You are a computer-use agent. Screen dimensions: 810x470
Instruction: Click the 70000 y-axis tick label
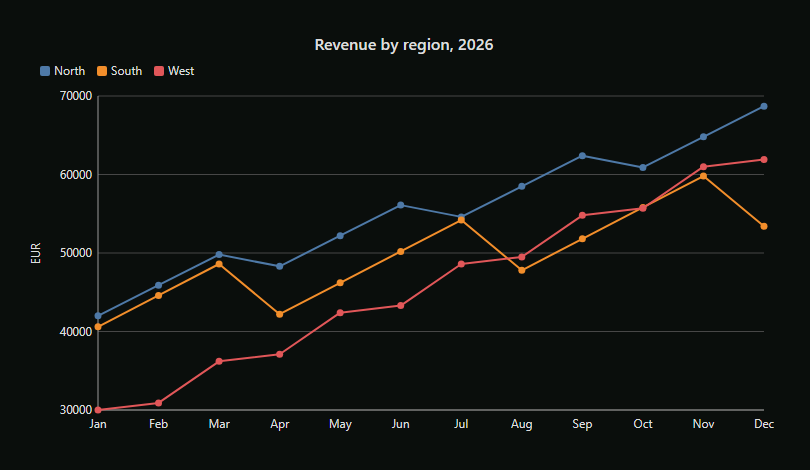[76, 96]
